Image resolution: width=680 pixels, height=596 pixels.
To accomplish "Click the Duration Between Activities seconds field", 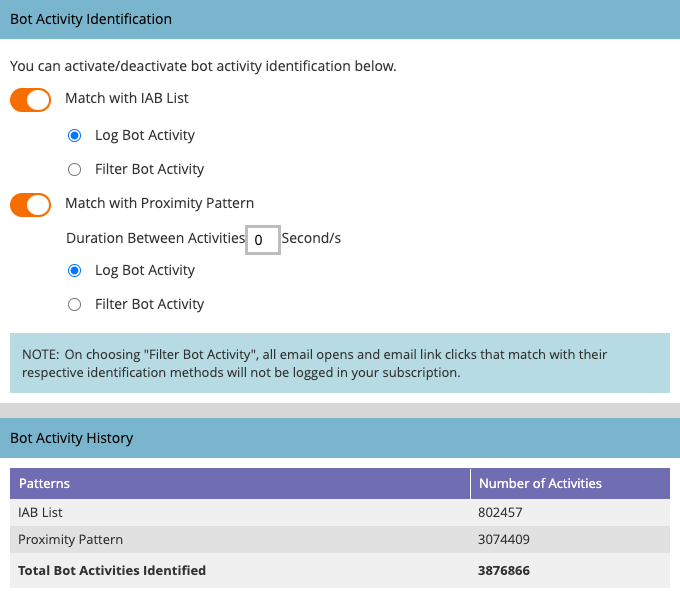I will 263,240.
